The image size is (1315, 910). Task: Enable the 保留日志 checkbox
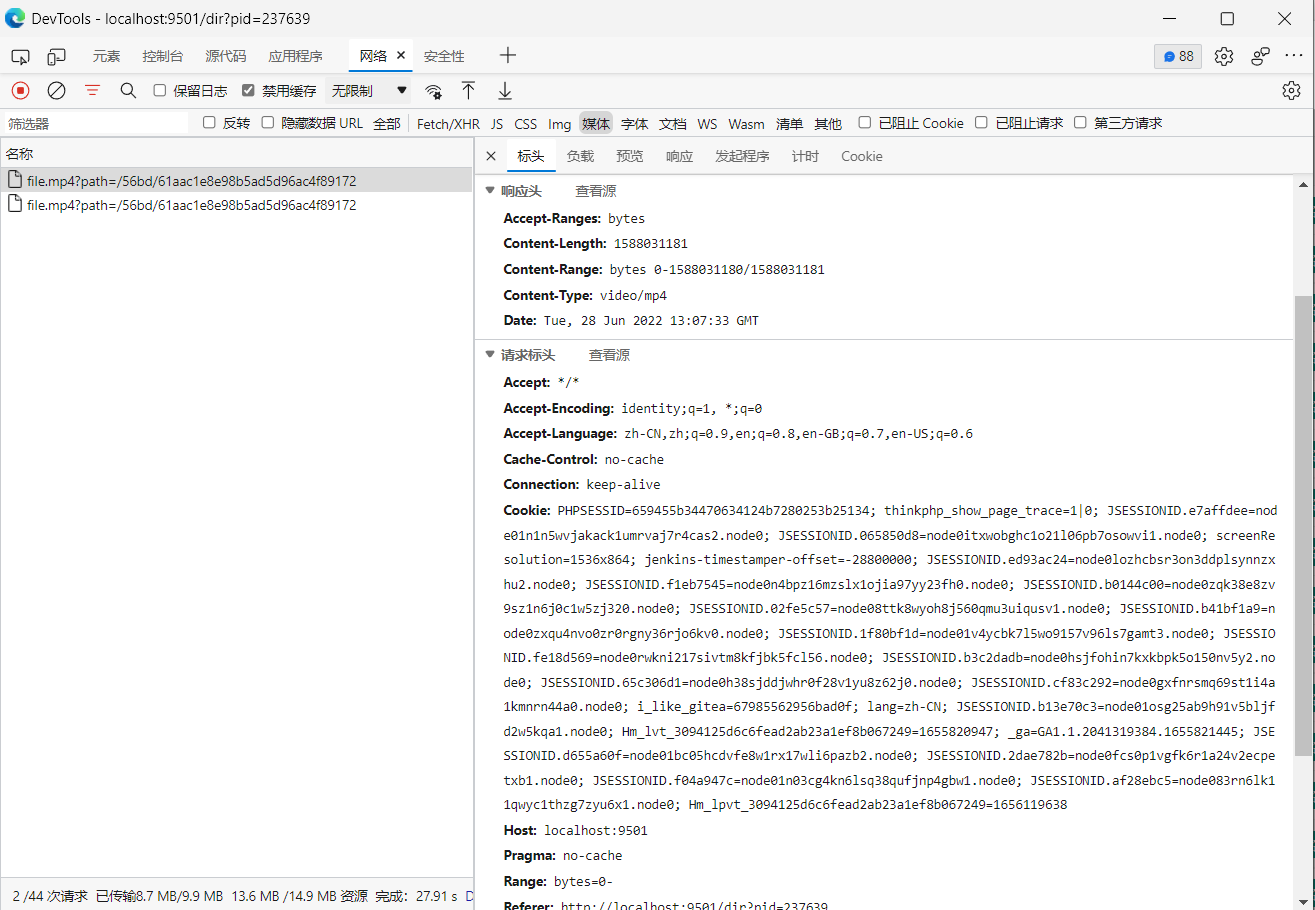tap(160, 91)
